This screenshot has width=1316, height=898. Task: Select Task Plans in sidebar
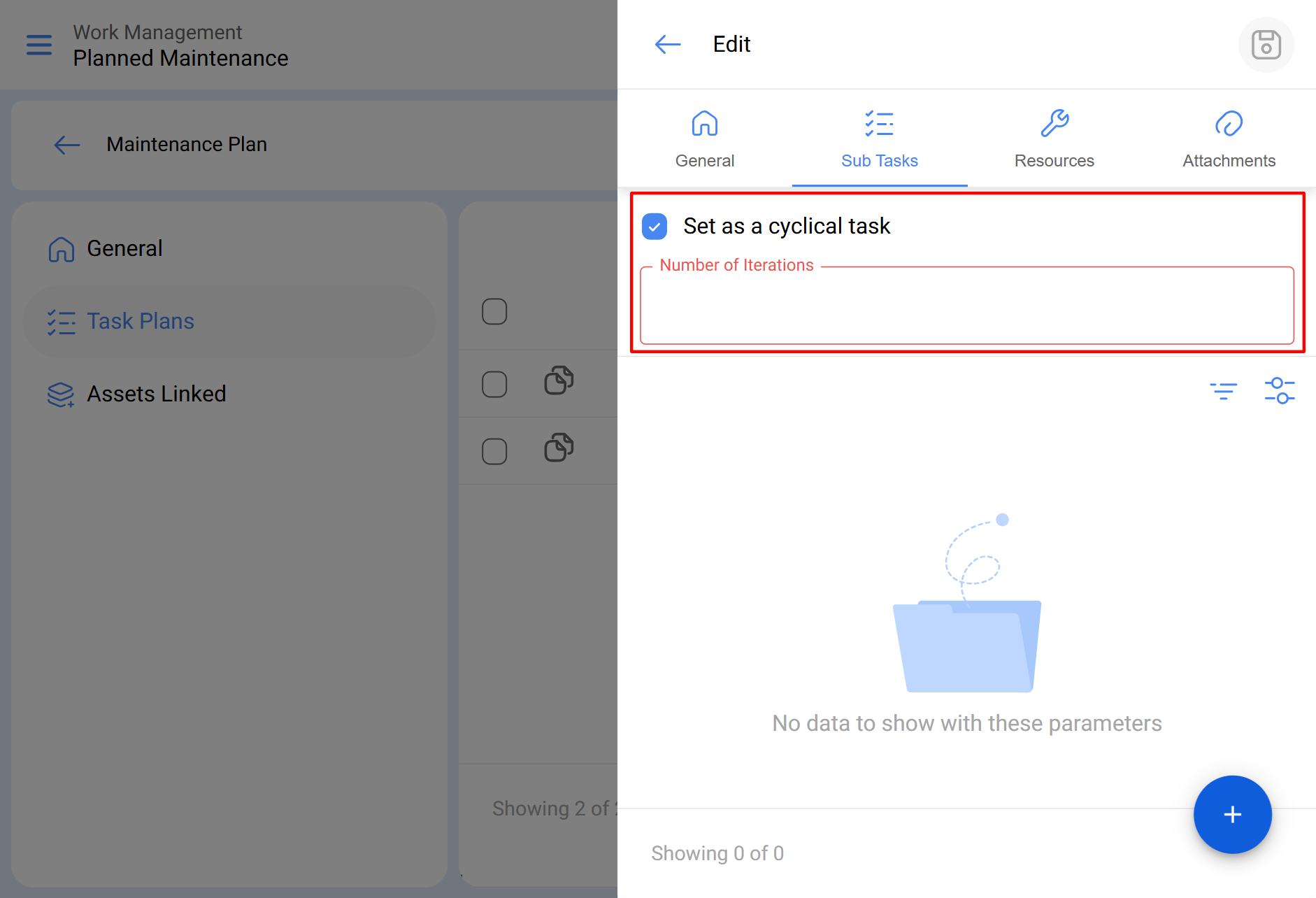[141, 321]
